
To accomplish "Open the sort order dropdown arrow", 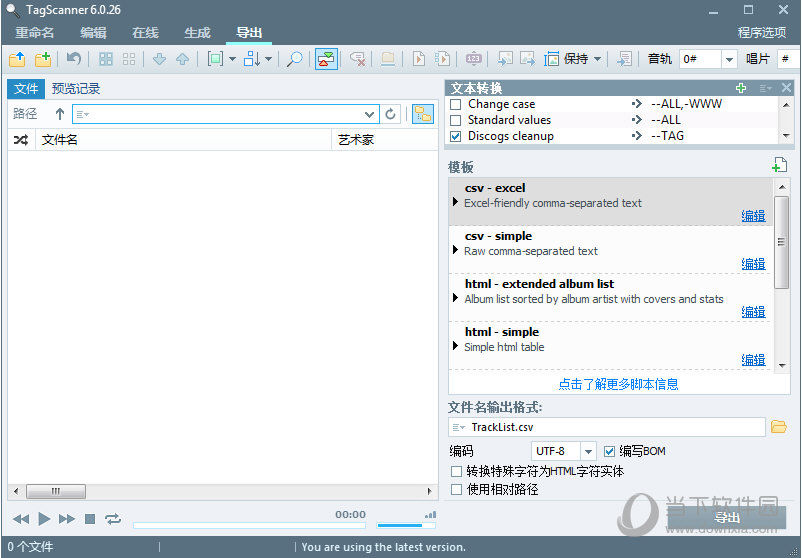I will point(269,59).
